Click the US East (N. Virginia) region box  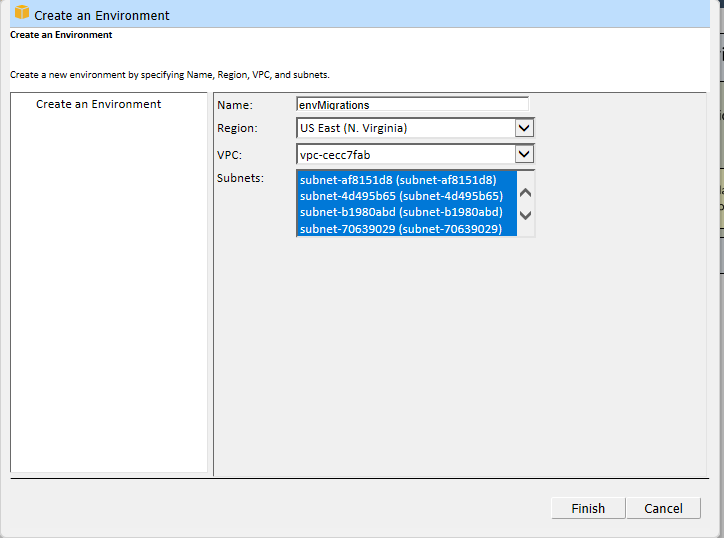[415, 128]
